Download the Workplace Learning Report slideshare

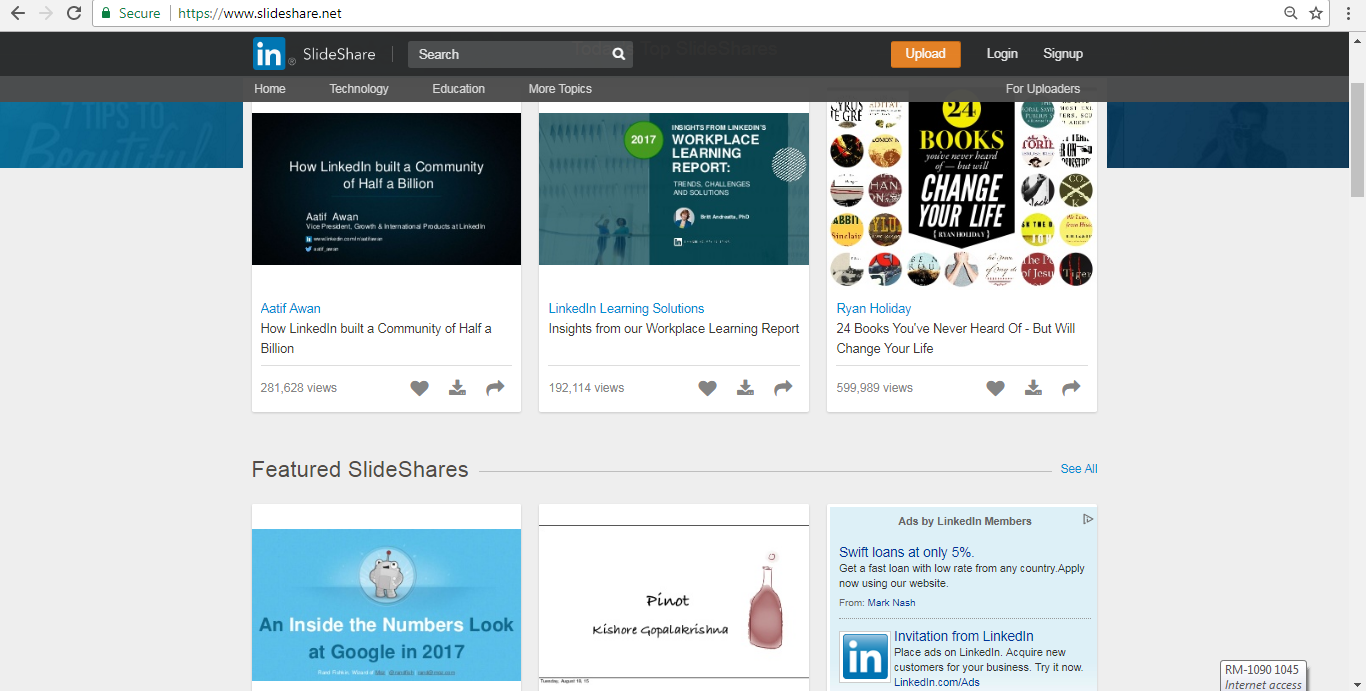pyautogui.click(x=746, y=388)
